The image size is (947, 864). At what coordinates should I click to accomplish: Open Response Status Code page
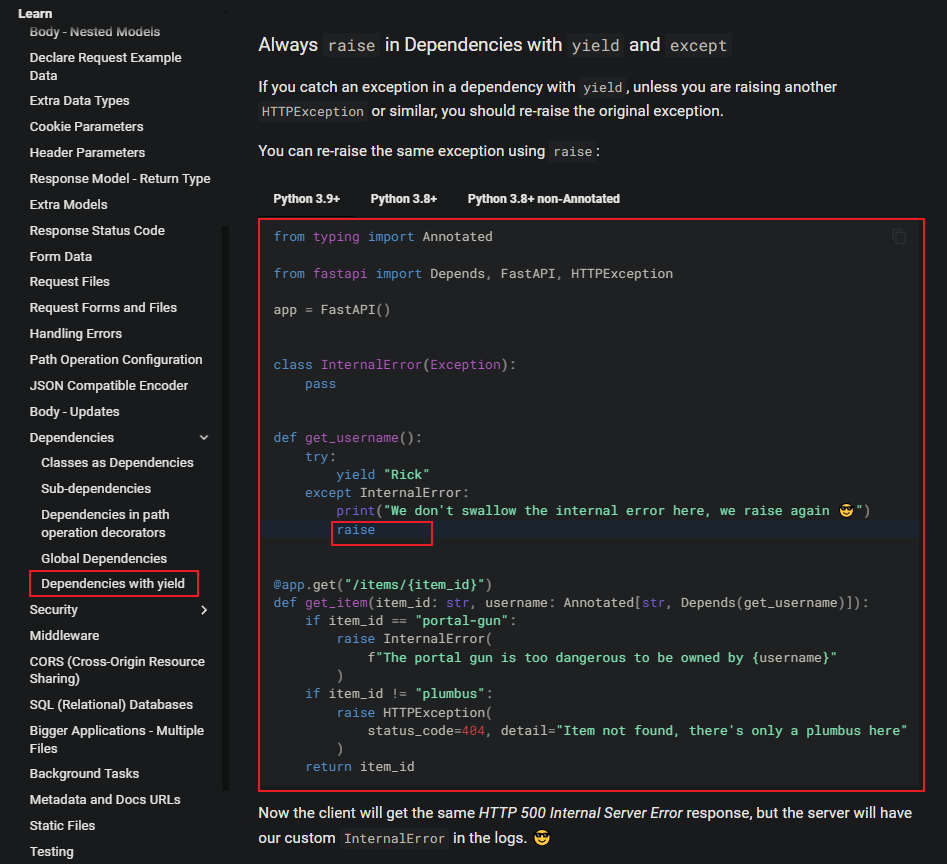click(x=97, y=231)
